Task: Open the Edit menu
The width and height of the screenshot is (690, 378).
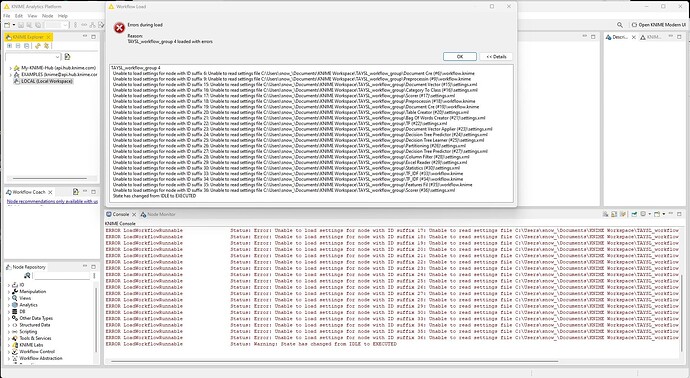Action: point(19,16)
